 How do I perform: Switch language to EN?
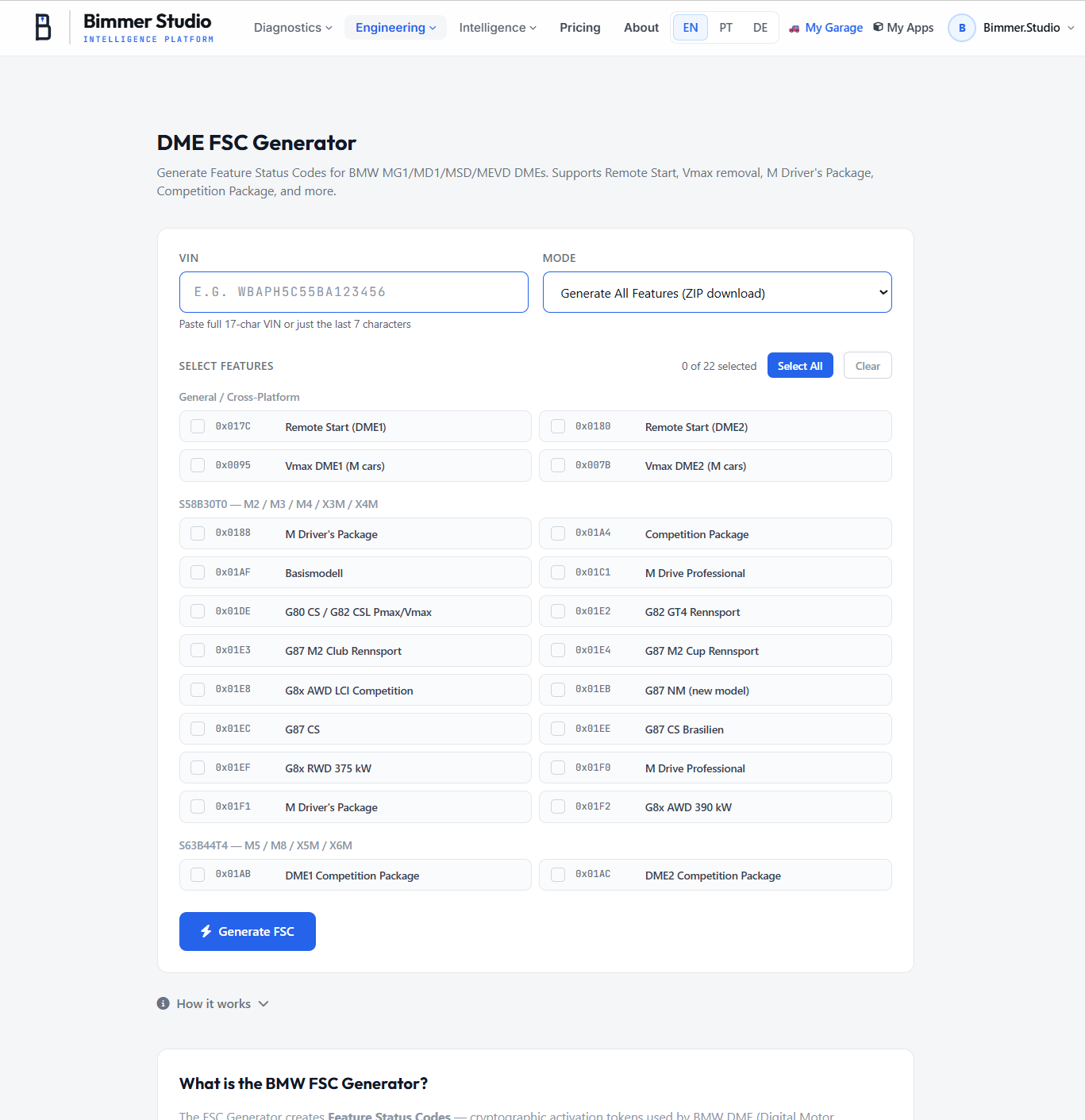pos(691,28)
